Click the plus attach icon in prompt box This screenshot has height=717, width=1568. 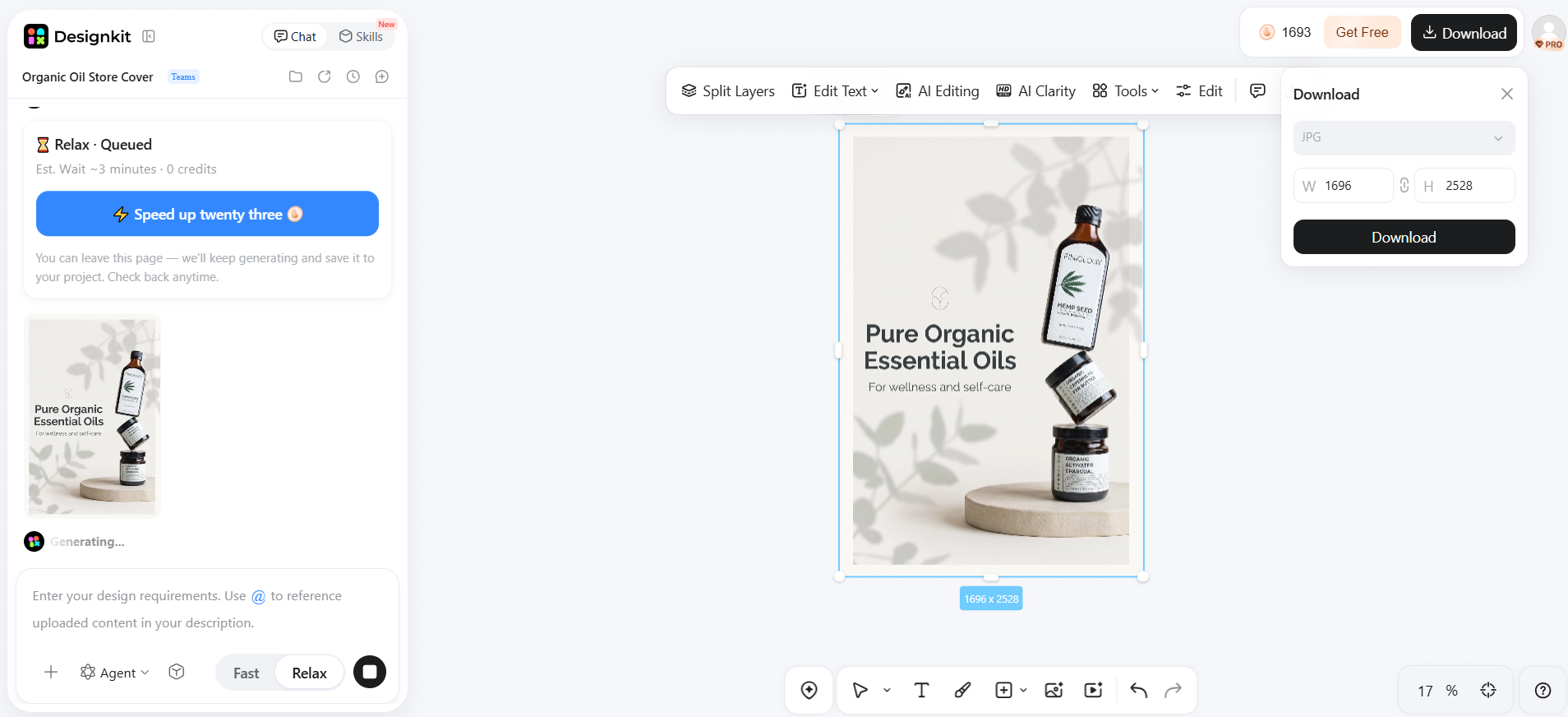point(51,672)
